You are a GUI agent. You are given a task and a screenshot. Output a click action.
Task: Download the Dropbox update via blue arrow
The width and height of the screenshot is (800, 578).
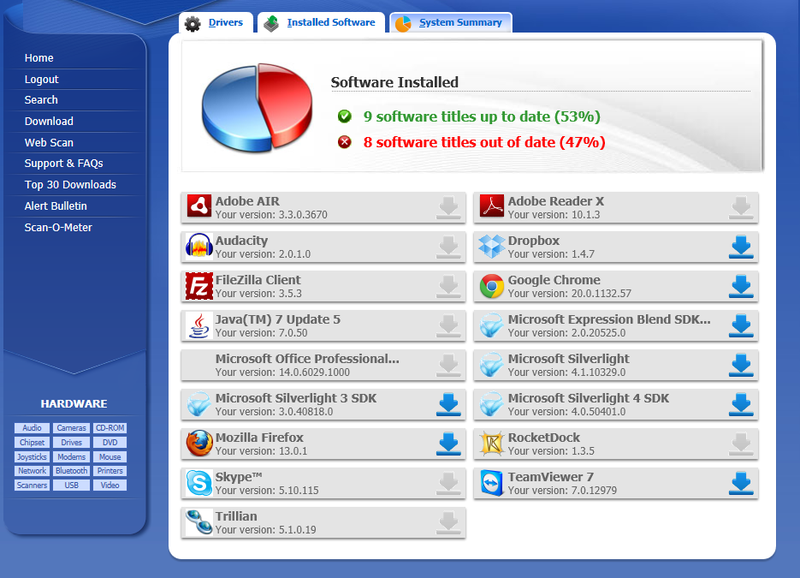click(x=741, y=247)
